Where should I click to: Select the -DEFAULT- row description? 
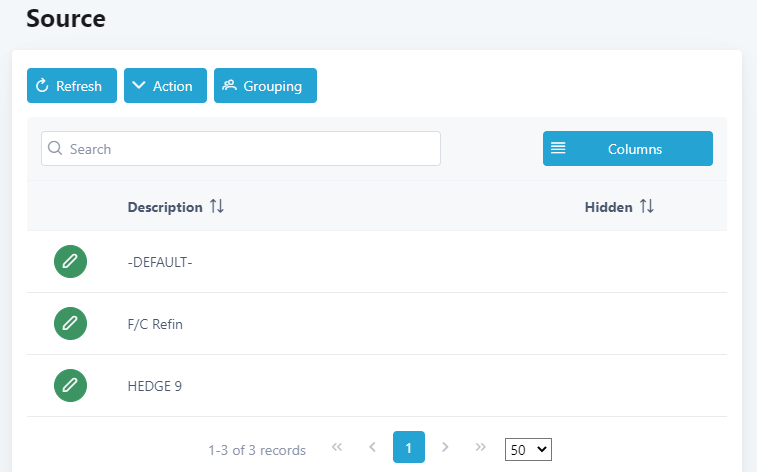(160, 262)
